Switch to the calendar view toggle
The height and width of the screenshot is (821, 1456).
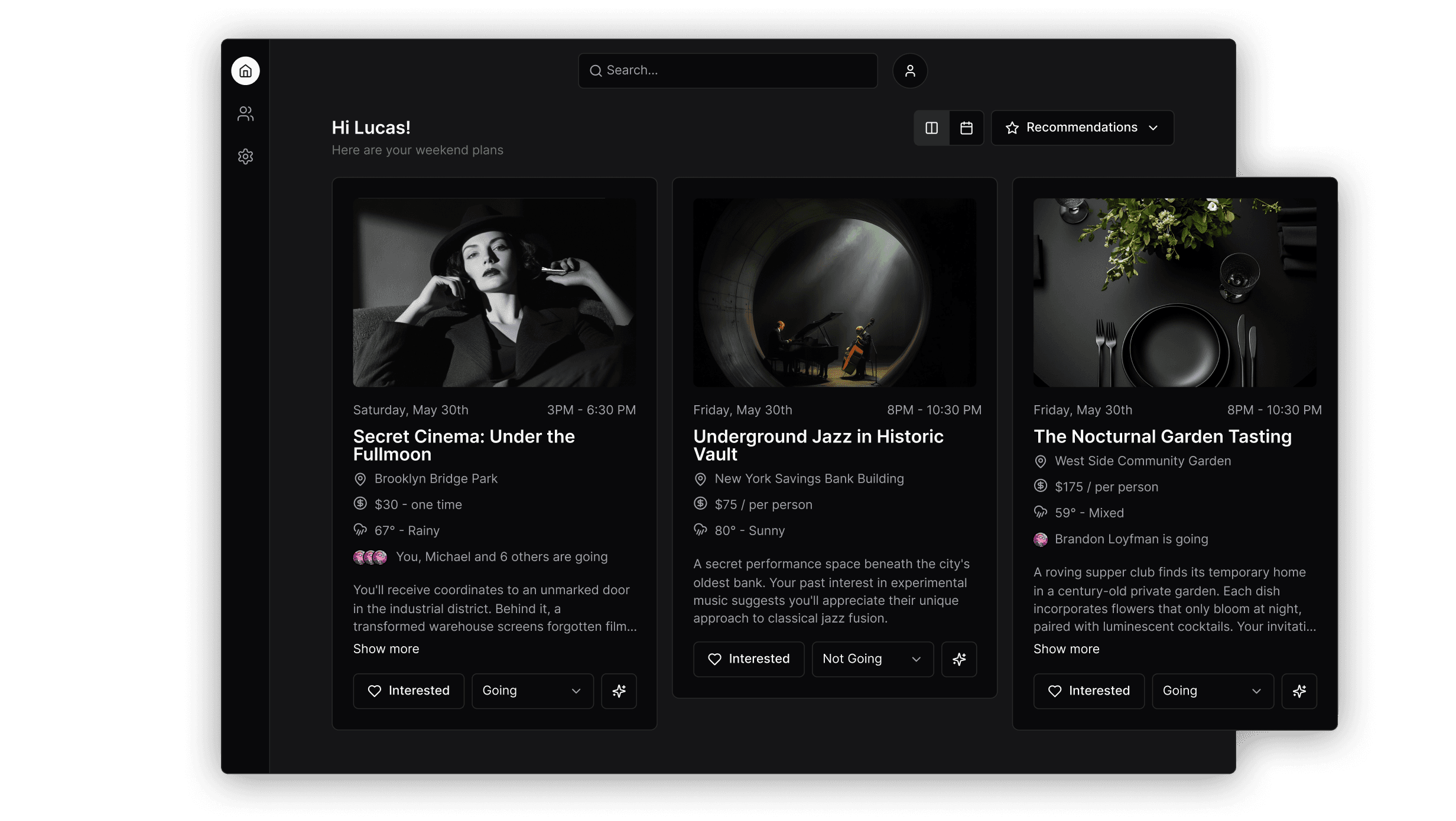point(966,128)
